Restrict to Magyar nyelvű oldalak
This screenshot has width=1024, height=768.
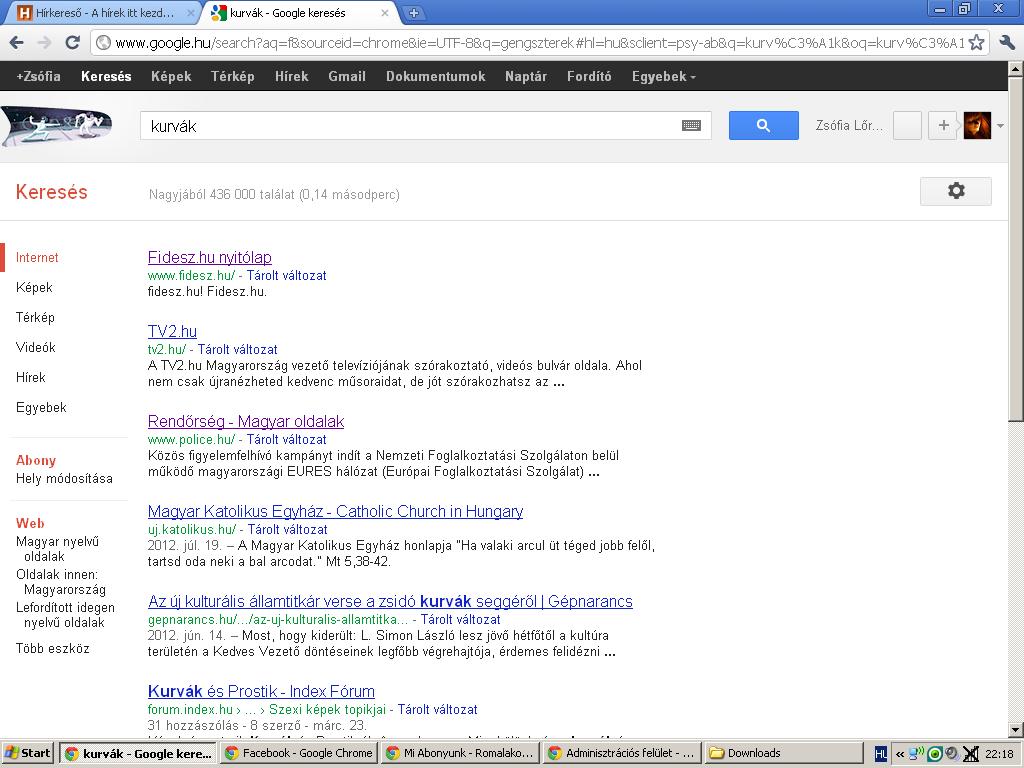57,549
